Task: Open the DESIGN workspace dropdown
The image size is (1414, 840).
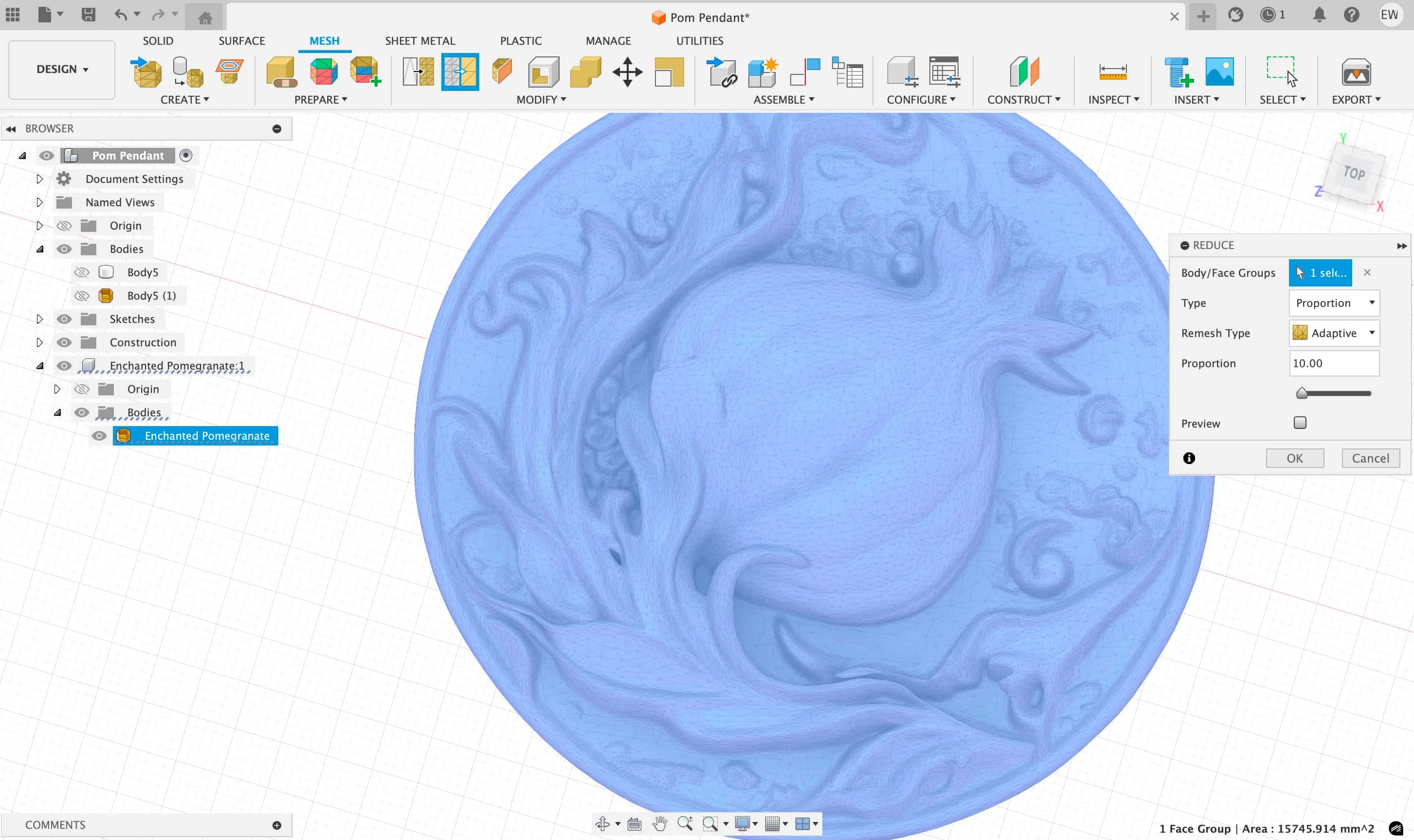Action: coord(62,69)
